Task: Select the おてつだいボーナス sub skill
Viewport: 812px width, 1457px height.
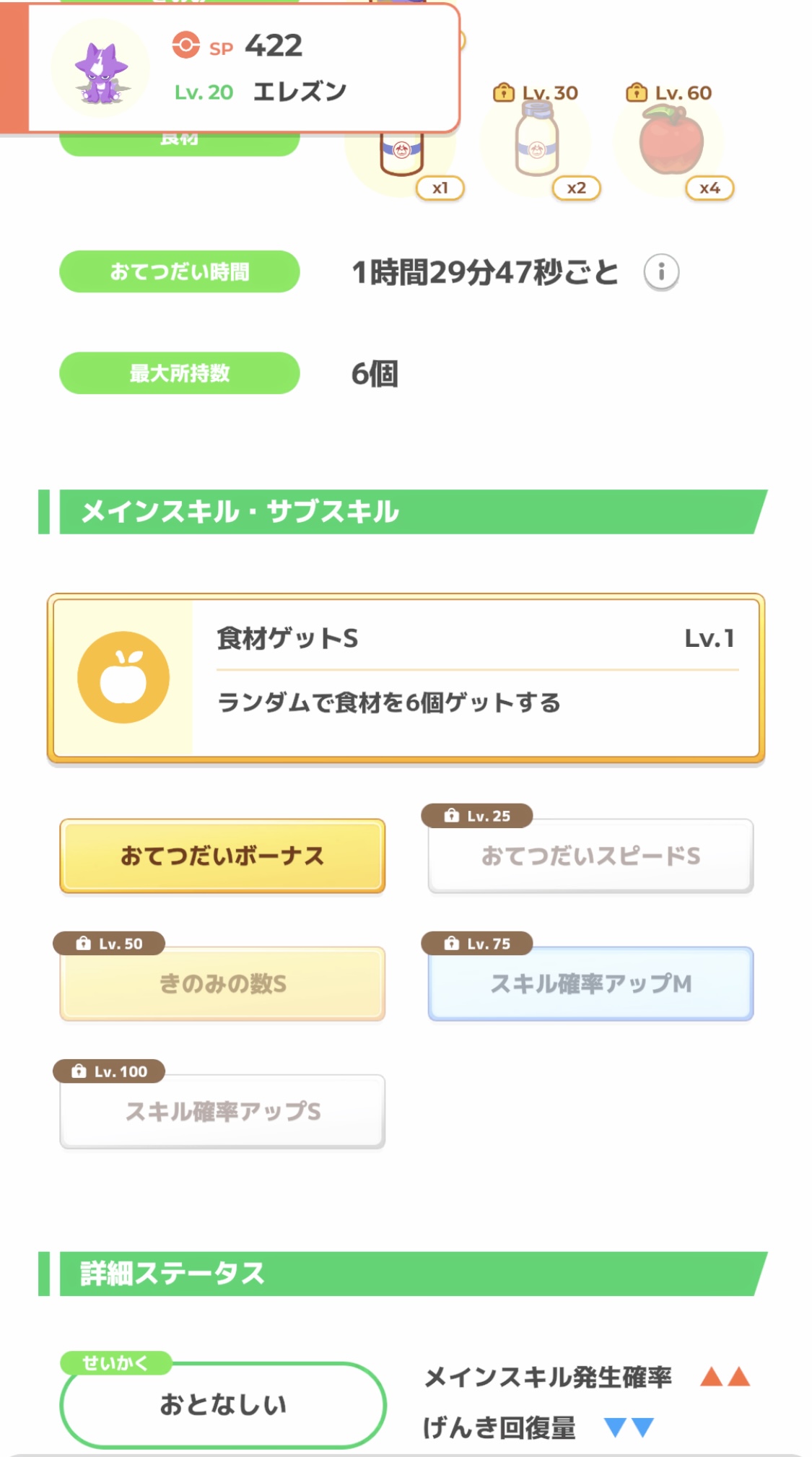Action: point(222,856)
